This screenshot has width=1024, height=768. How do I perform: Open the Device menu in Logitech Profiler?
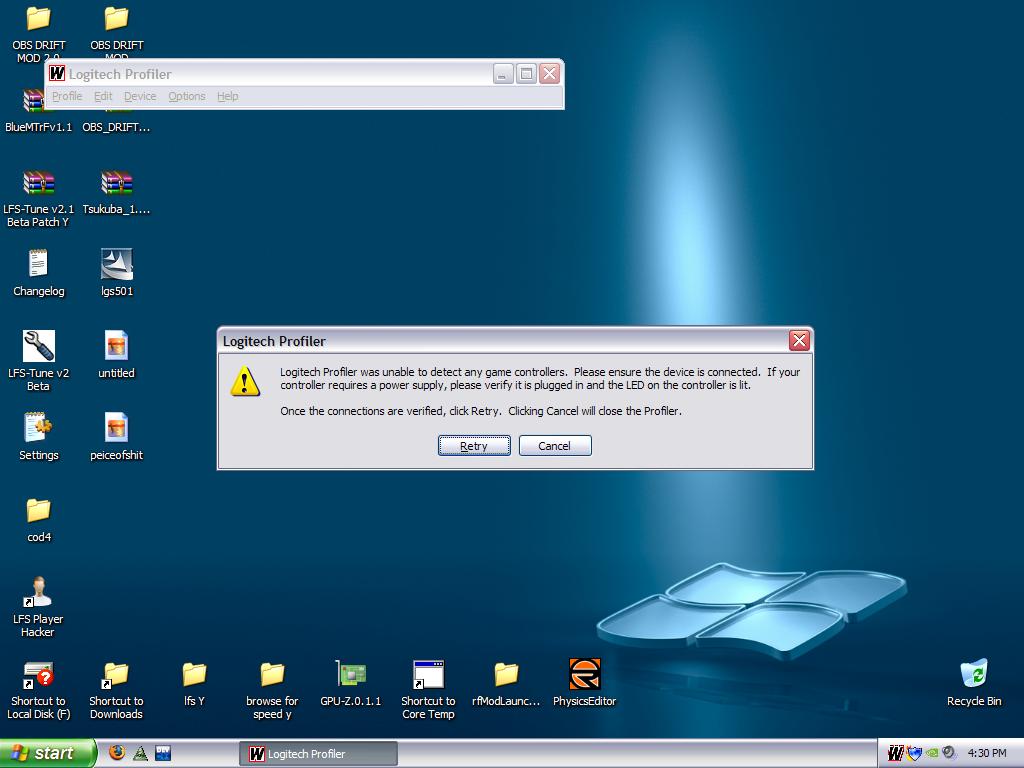point(140,96)
